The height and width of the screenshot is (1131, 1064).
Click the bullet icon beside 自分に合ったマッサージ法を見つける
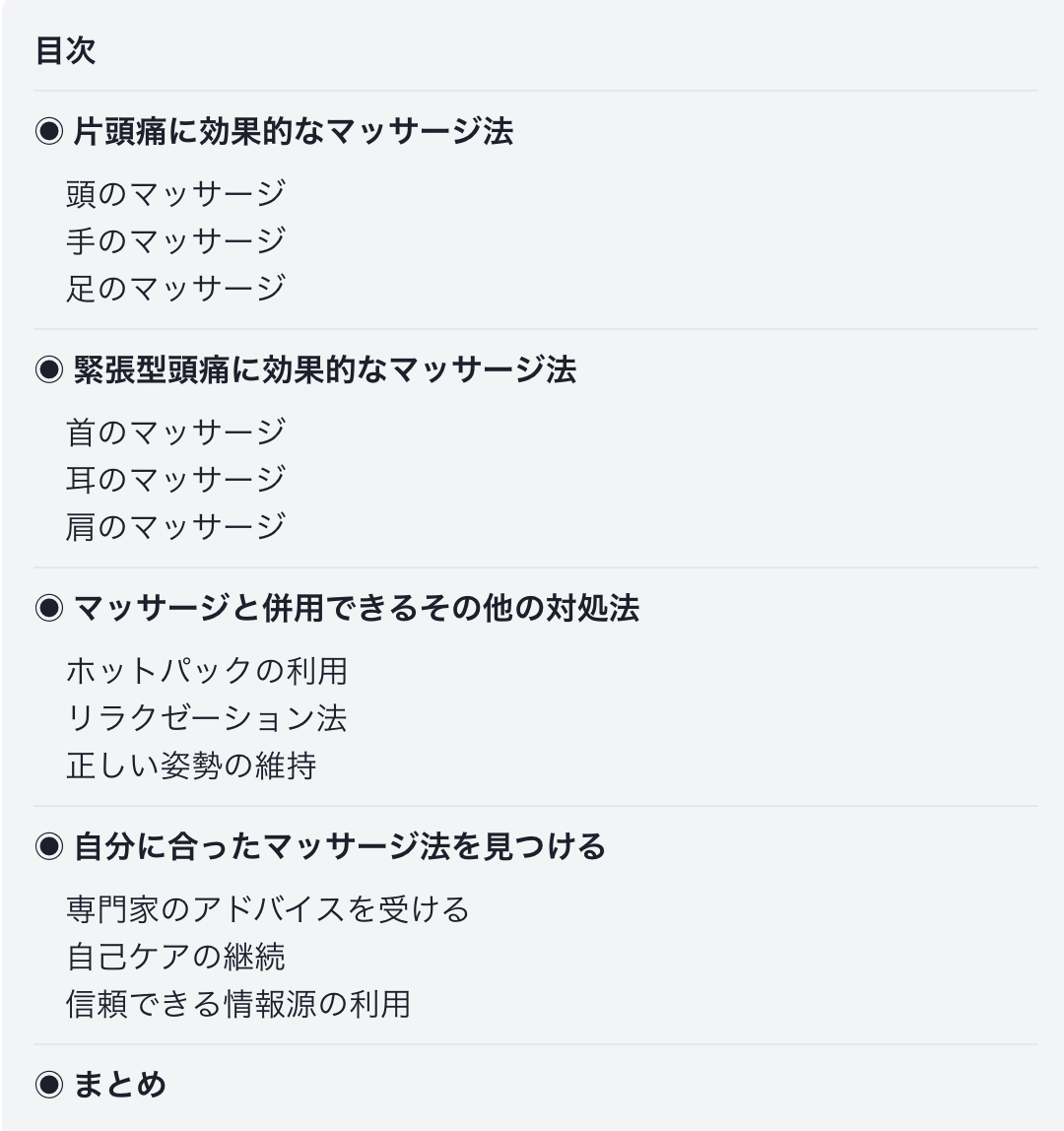pos(49,846)
